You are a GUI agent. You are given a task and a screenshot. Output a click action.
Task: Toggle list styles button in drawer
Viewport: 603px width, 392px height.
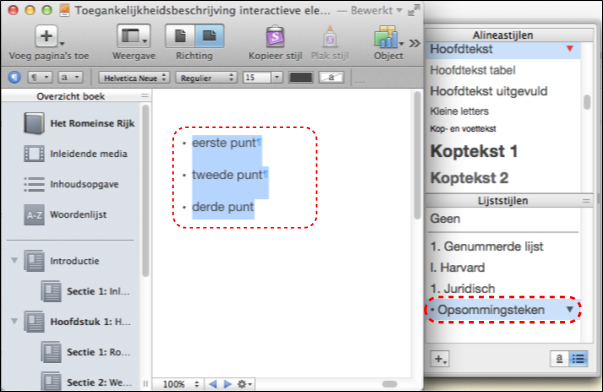(x=578, y=359)
